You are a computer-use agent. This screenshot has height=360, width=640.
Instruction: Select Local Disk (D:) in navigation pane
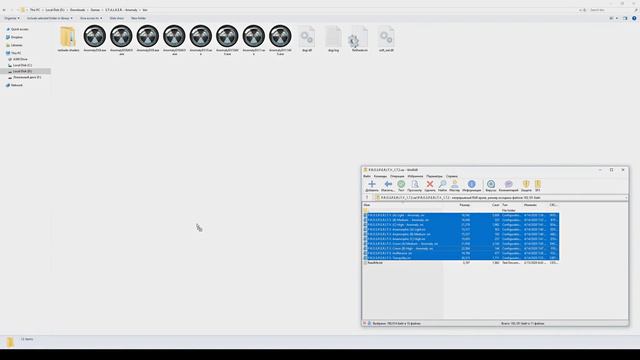[x=22, y=71]
